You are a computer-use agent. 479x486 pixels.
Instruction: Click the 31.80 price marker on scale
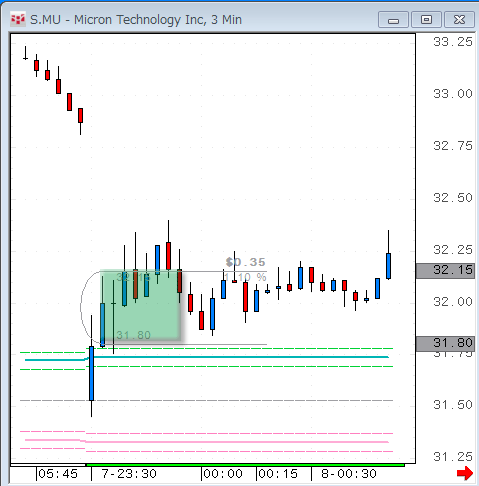coord(445,343)
